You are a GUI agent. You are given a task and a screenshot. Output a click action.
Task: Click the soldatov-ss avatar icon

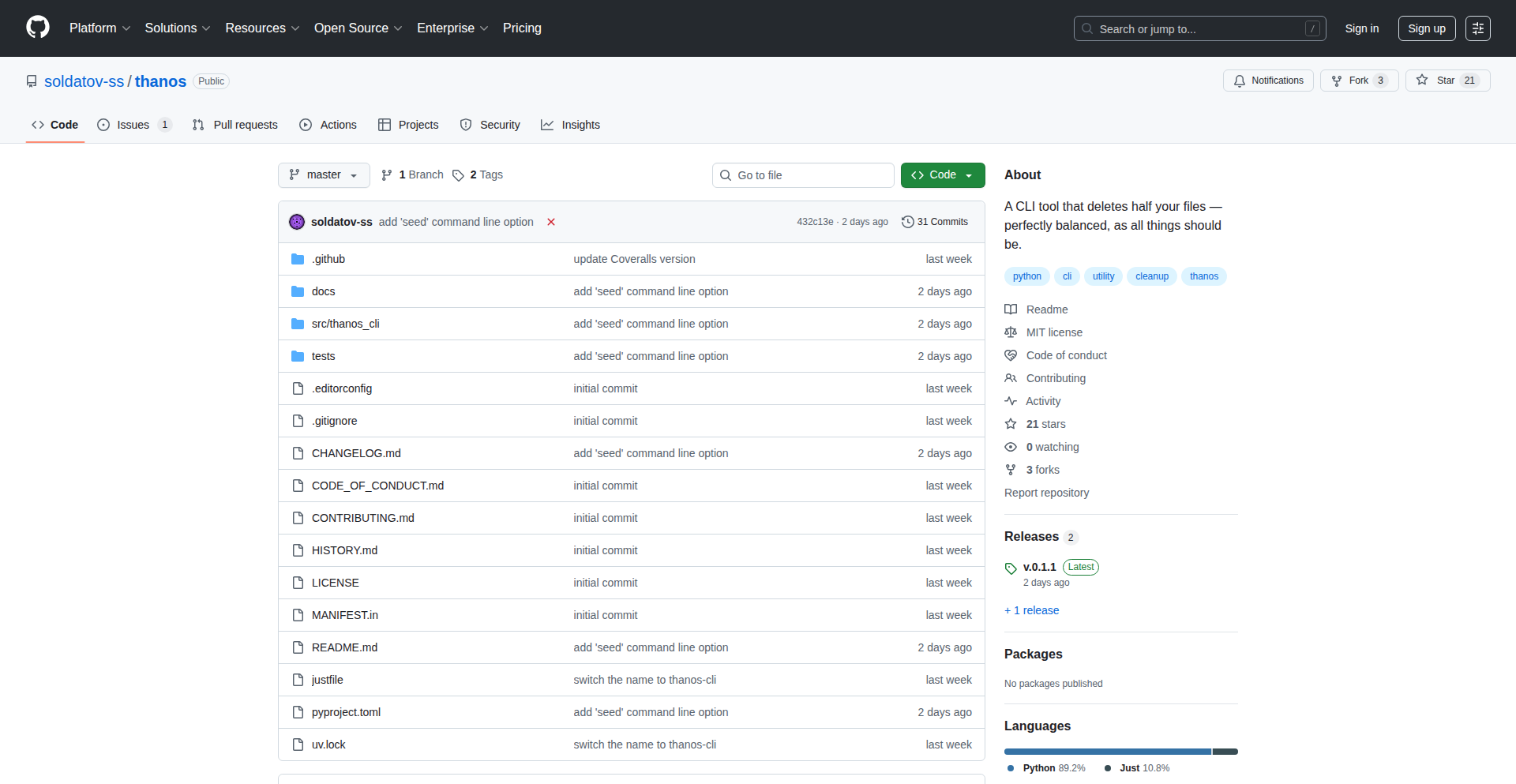click(297, 222)
